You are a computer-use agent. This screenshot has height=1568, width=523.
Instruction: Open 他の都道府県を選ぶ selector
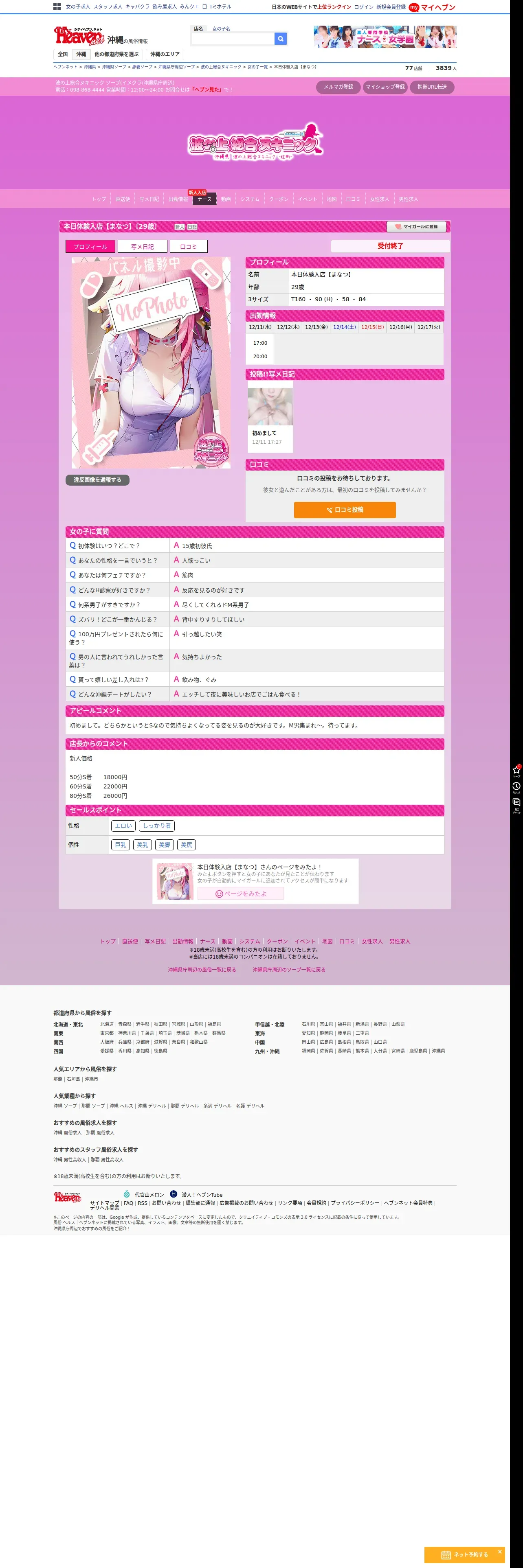tap(116, 54)
